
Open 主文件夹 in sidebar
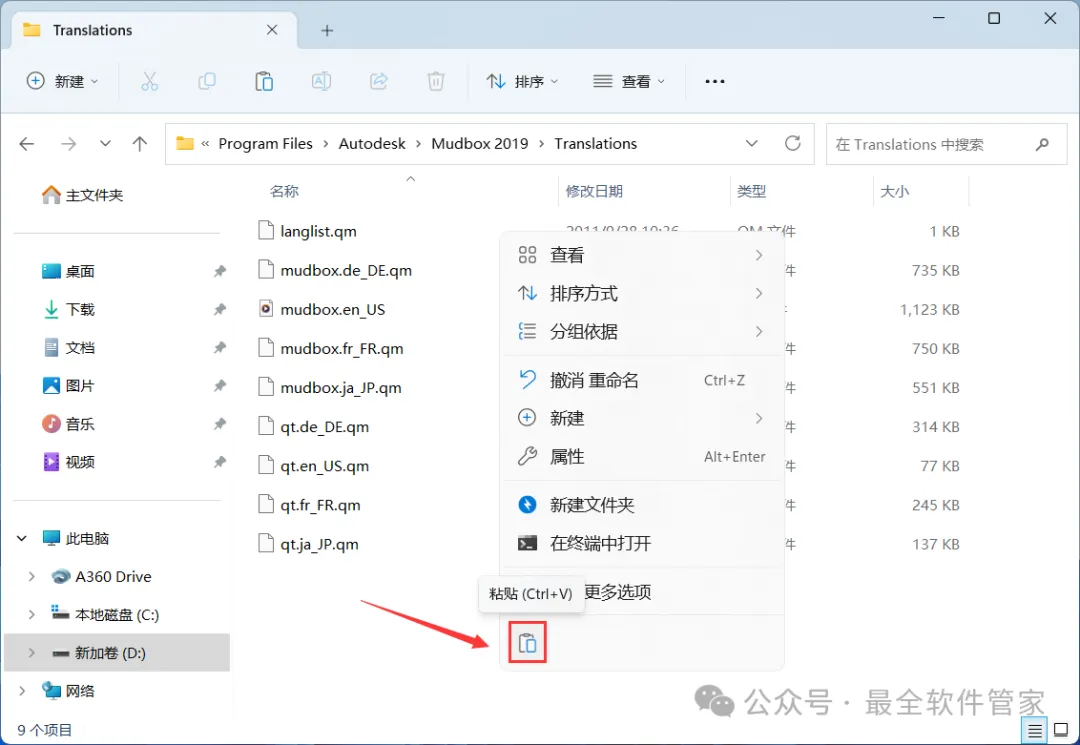pos(83,196)
